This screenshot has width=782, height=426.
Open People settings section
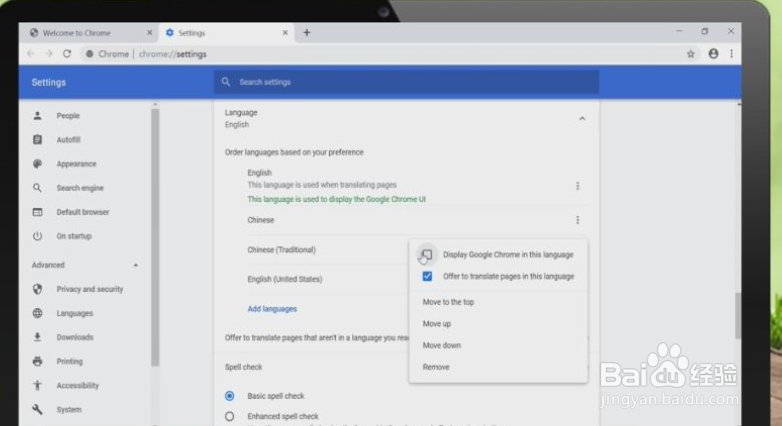[x=68, y=116]
